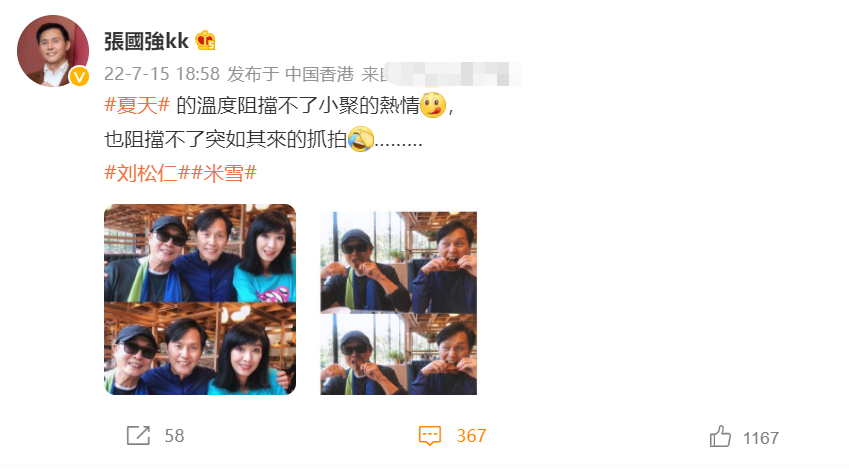
Task: Click the tongue-out emoji in the post
Action: click(433, 105)
